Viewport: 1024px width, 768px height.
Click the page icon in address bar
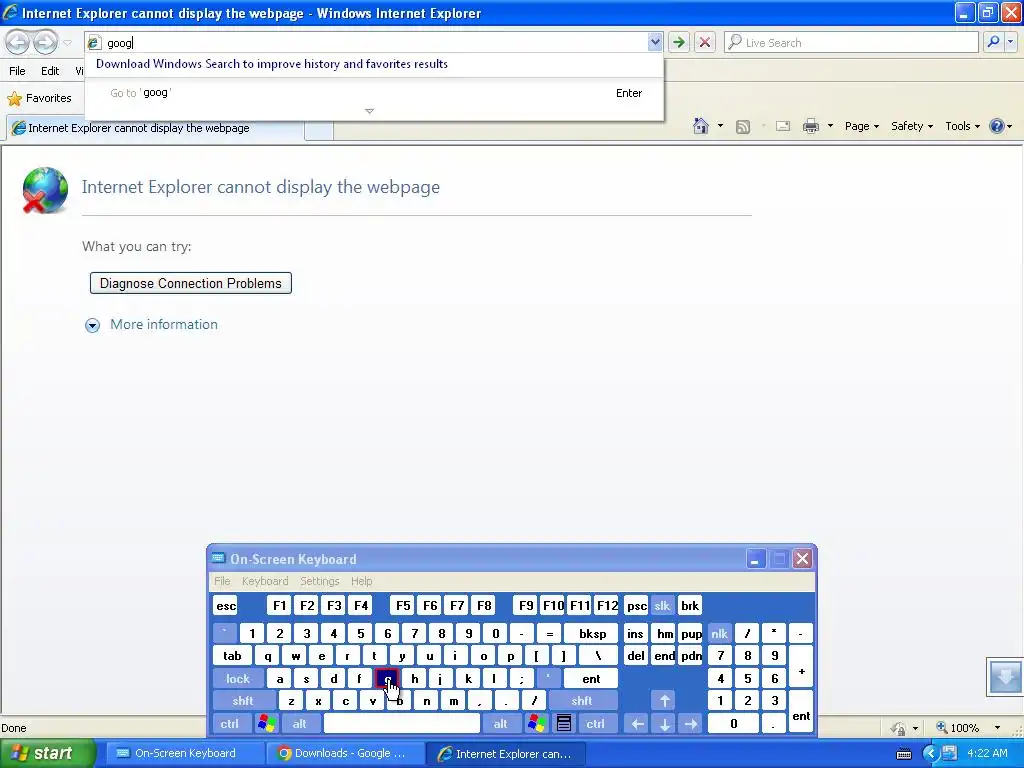click(x=95, y=43)
